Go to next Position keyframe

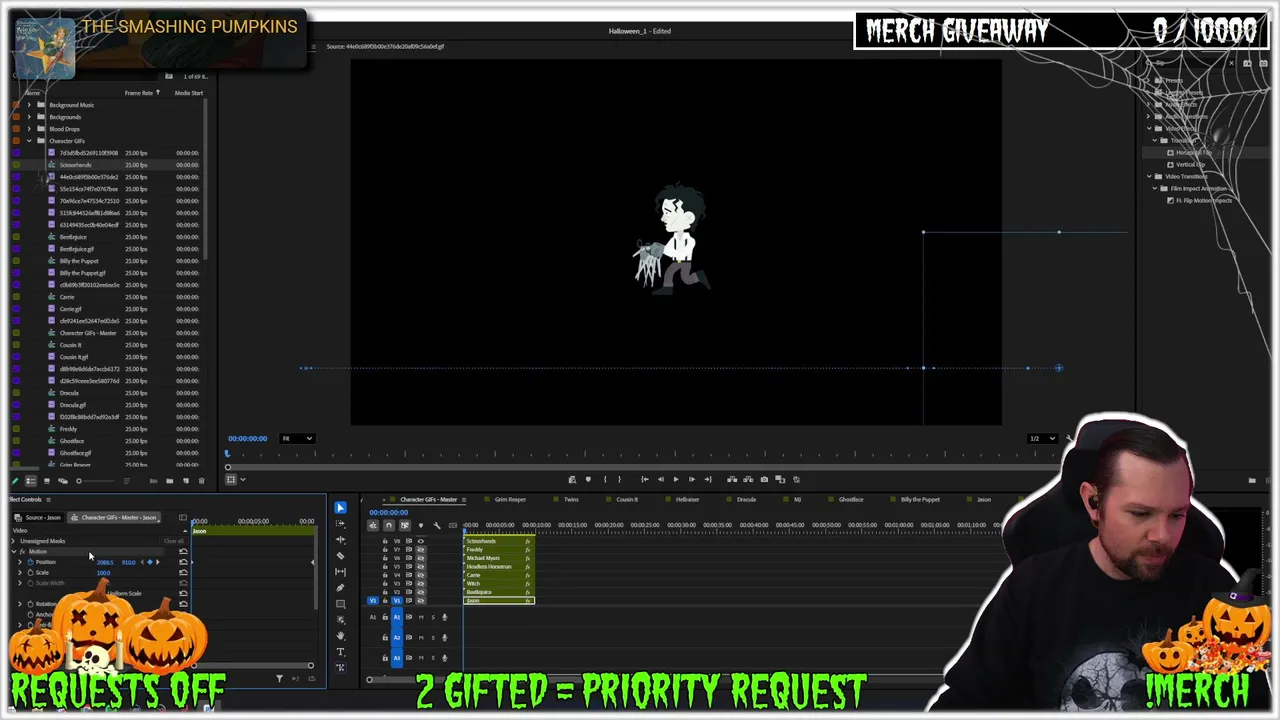point(158,562)
